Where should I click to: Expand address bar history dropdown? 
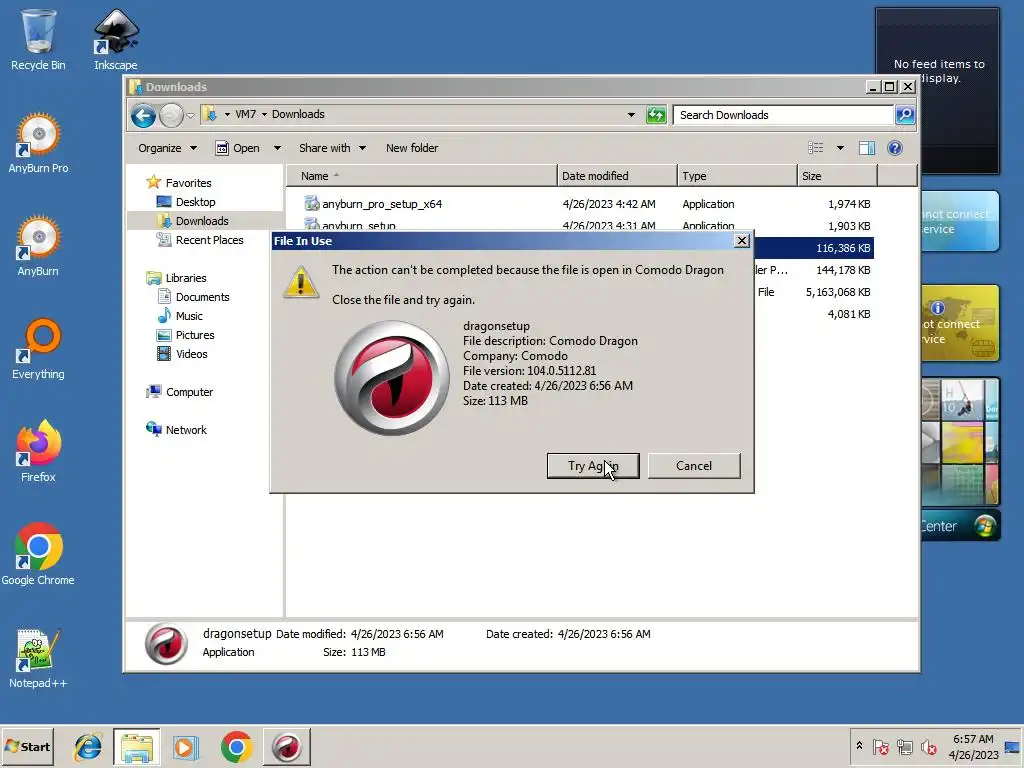(631, 115)
